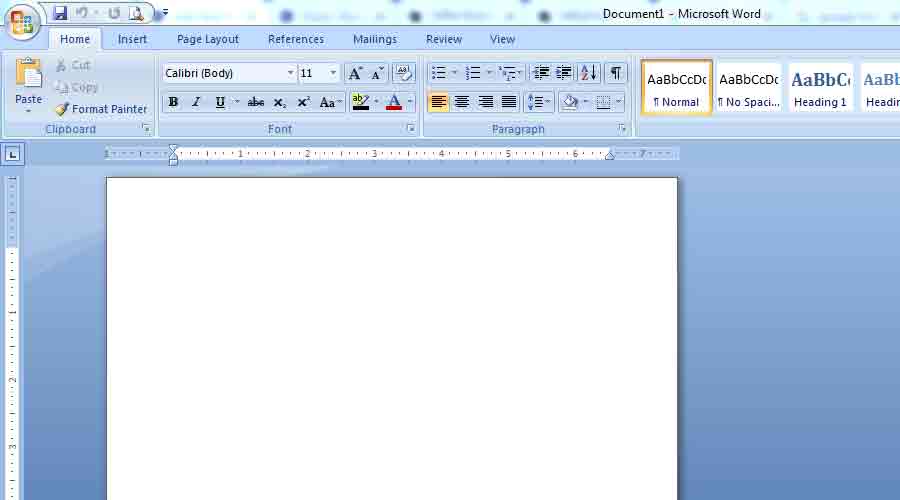Click inside the blank document page

391,339
